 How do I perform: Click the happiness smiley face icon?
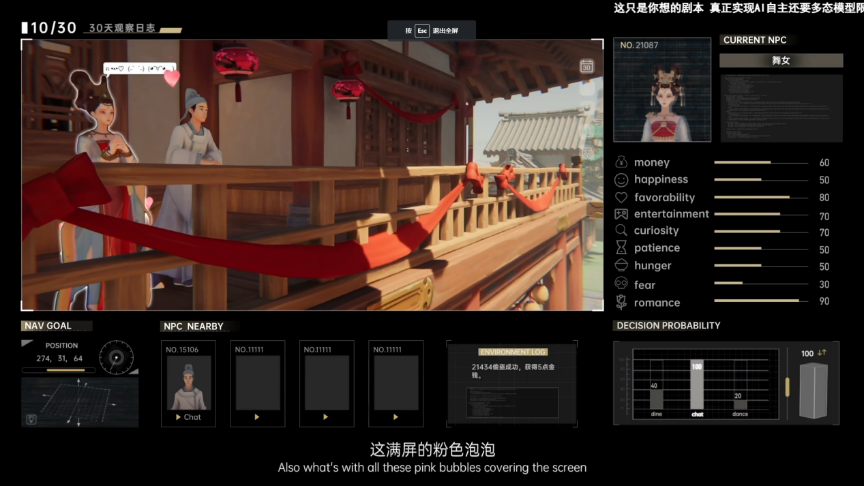click(x=621, y=179)
